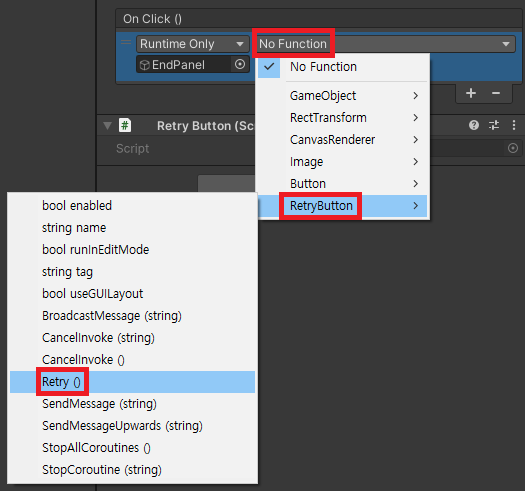Choose StopAllCoroutines () function

(132, 448)
